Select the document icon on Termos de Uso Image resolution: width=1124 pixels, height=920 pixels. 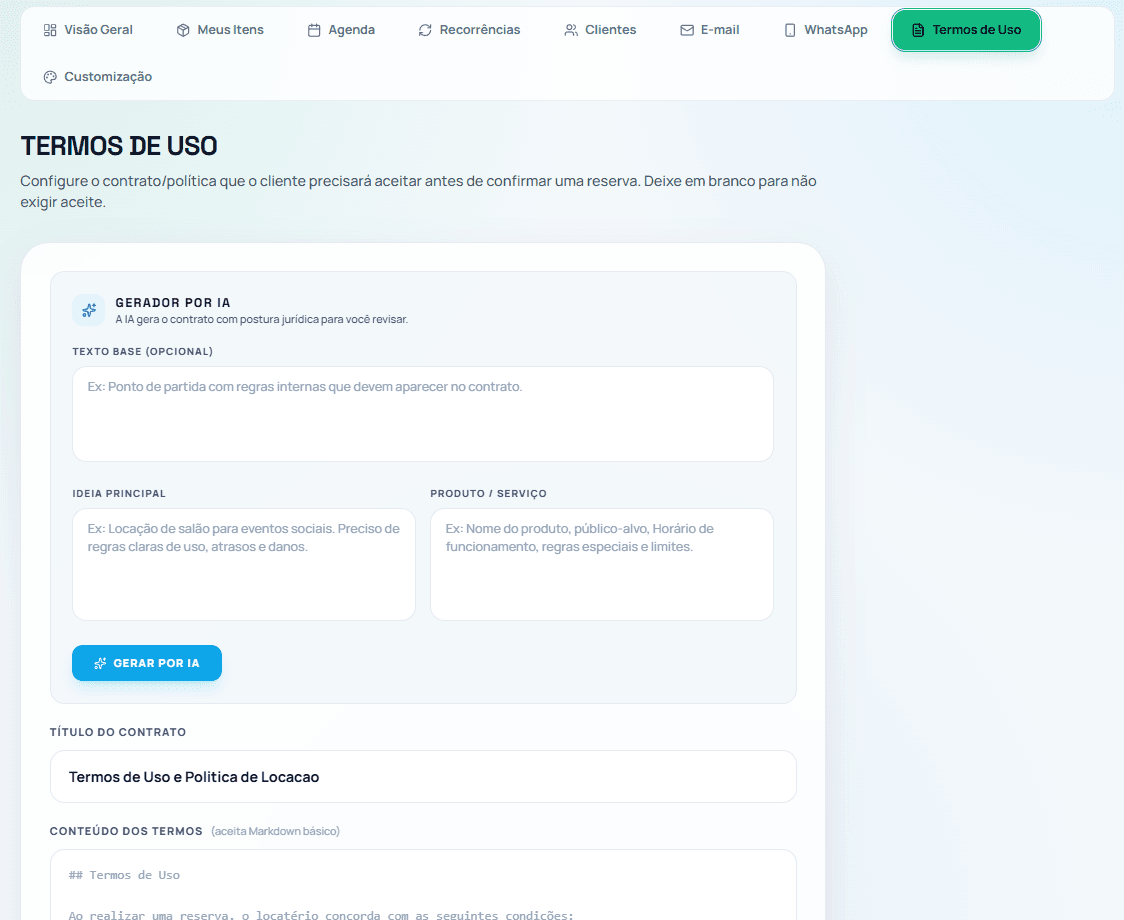(x=917, y=29)
